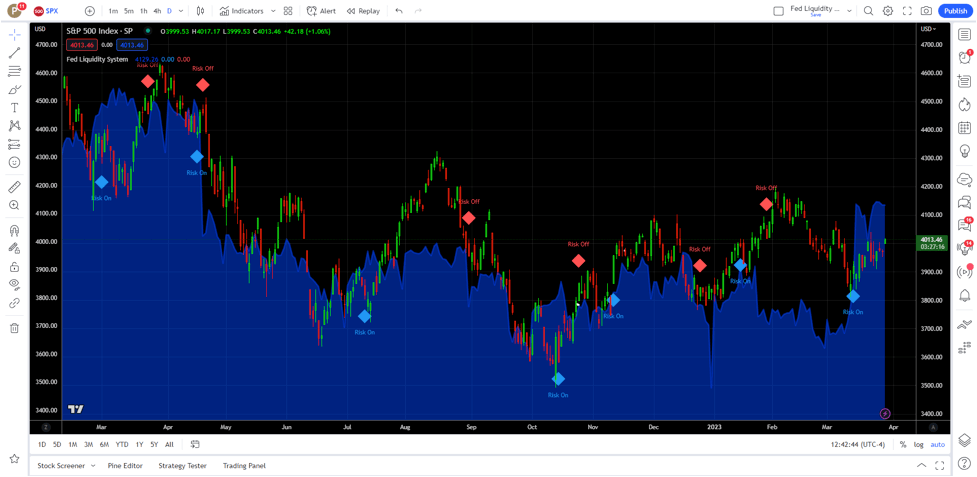Open chart settings gear icon
977x477 pixels.
pos(887,11)
